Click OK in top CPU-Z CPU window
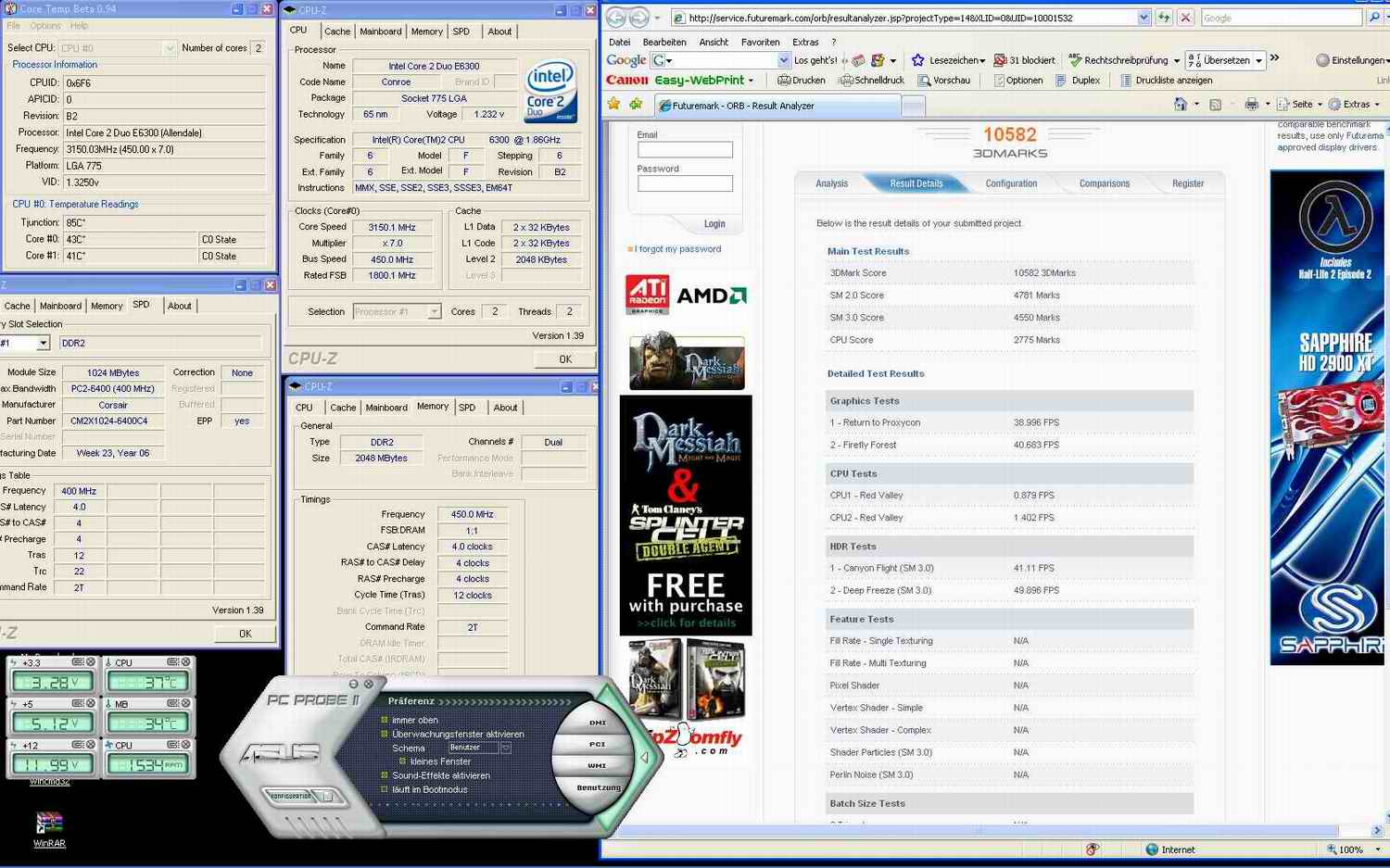Screen dimensions: 1390x868 click(565, 359)
